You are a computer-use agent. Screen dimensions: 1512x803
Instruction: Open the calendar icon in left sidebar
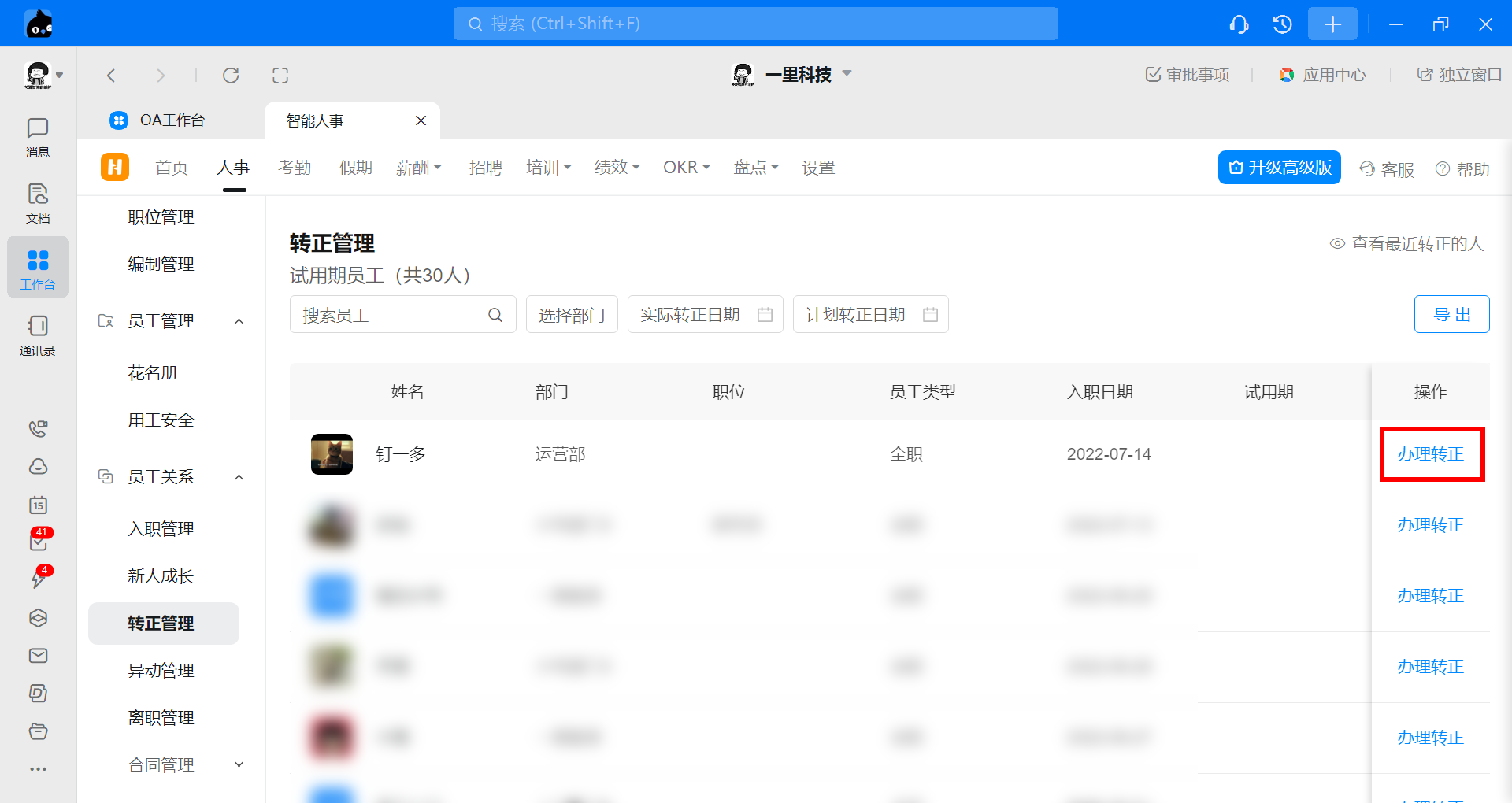point(38,505)
